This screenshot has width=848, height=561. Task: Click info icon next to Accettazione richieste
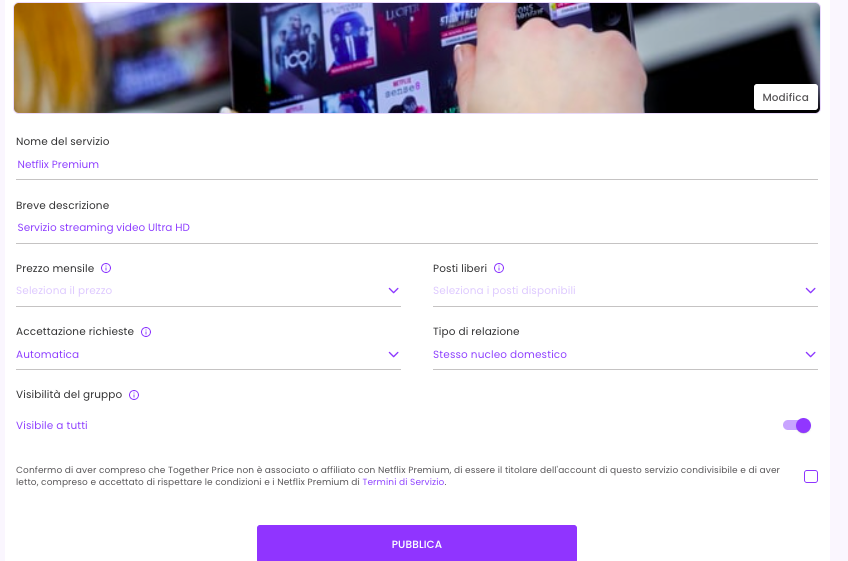coord(145,331)
